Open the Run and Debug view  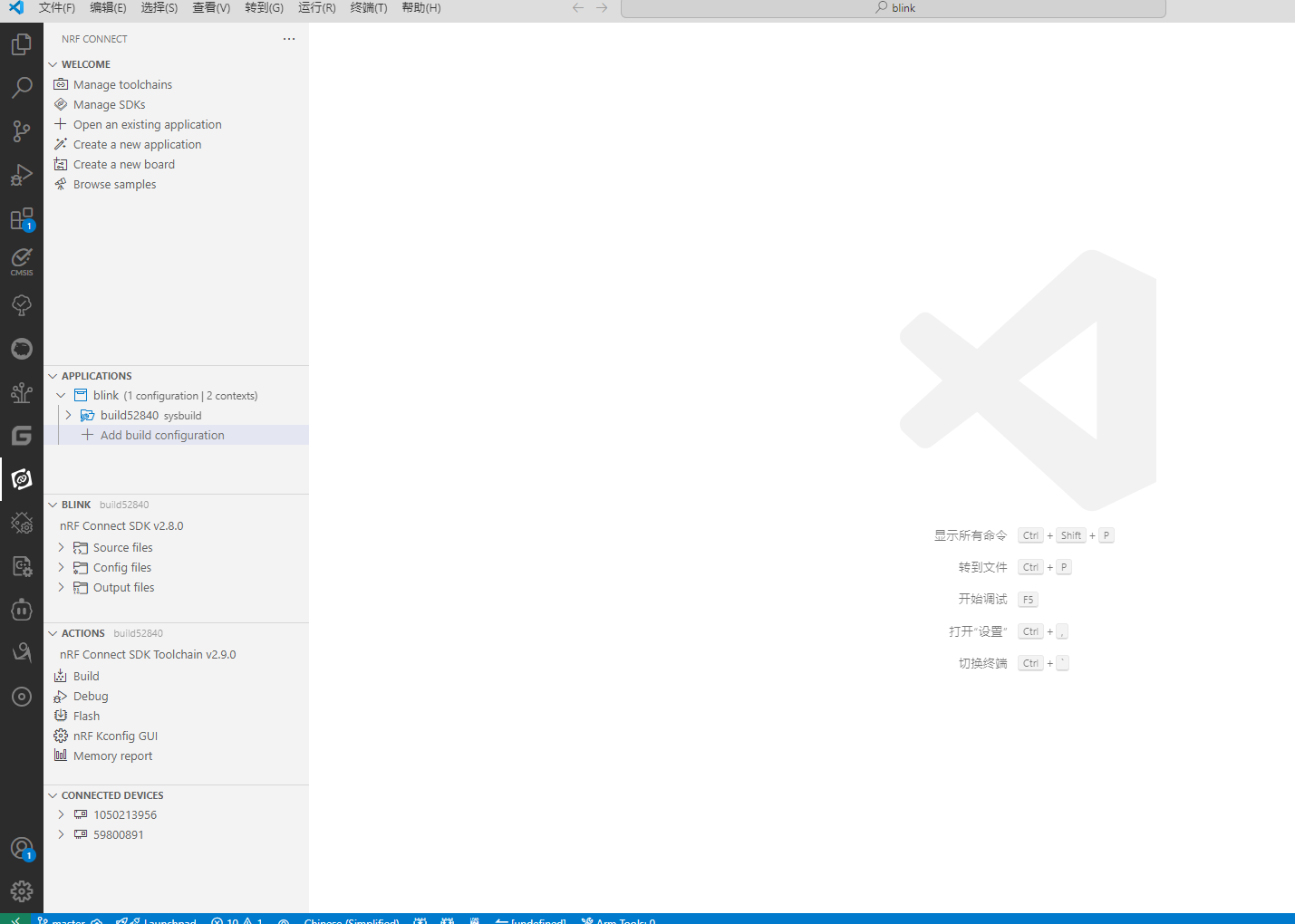[x=22, y=174]
